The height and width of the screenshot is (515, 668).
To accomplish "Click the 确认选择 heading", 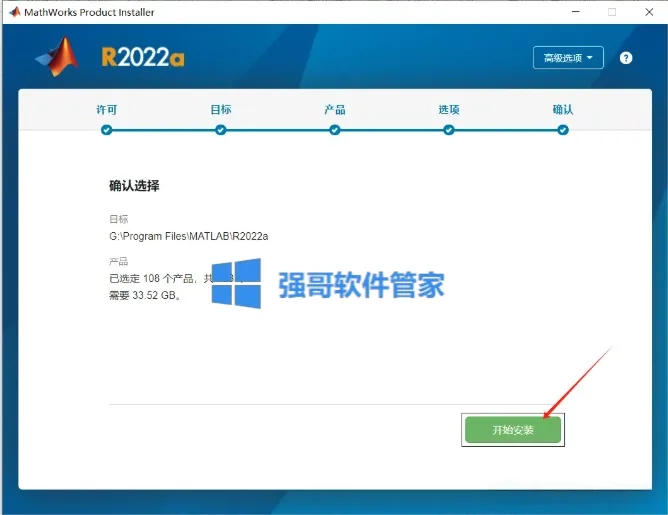I will 134,186.
